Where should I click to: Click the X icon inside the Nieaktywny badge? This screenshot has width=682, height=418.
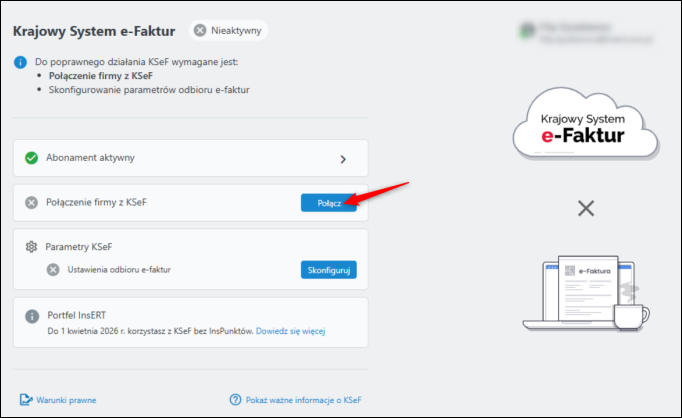(x=200, y=30)
